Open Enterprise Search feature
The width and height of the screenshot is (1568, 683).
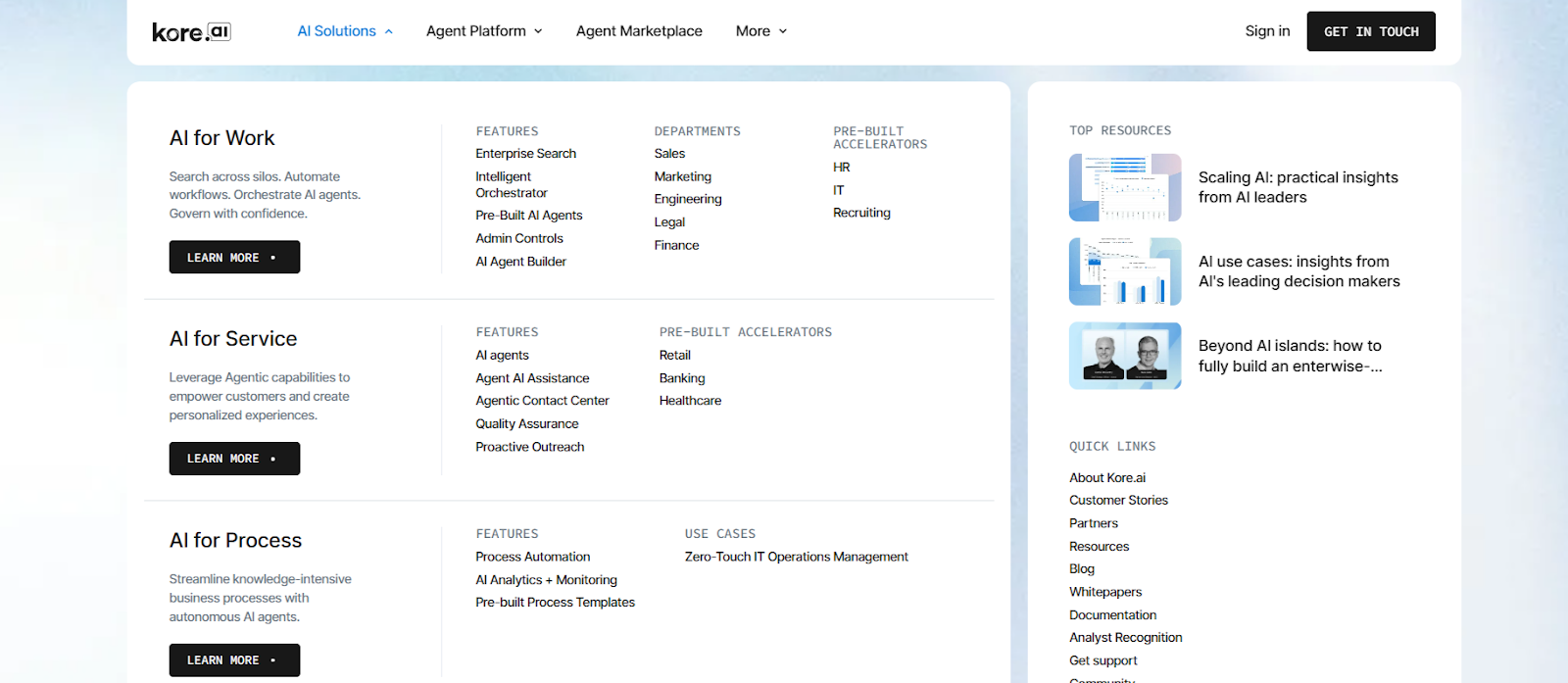click(x=525, y=154)
